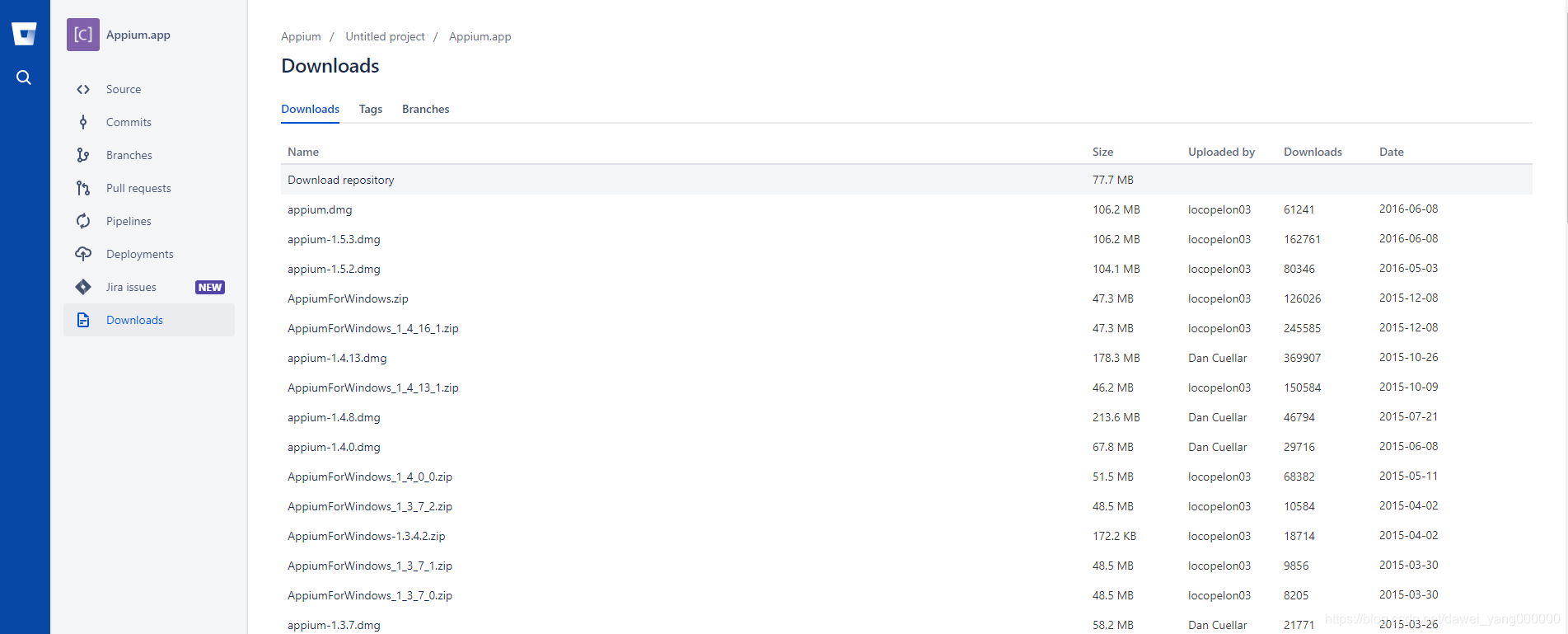Download AppiumForWindows-1.3.4.2.zip
Viewport: 1568px width, 634px height.
coord(367,536)
